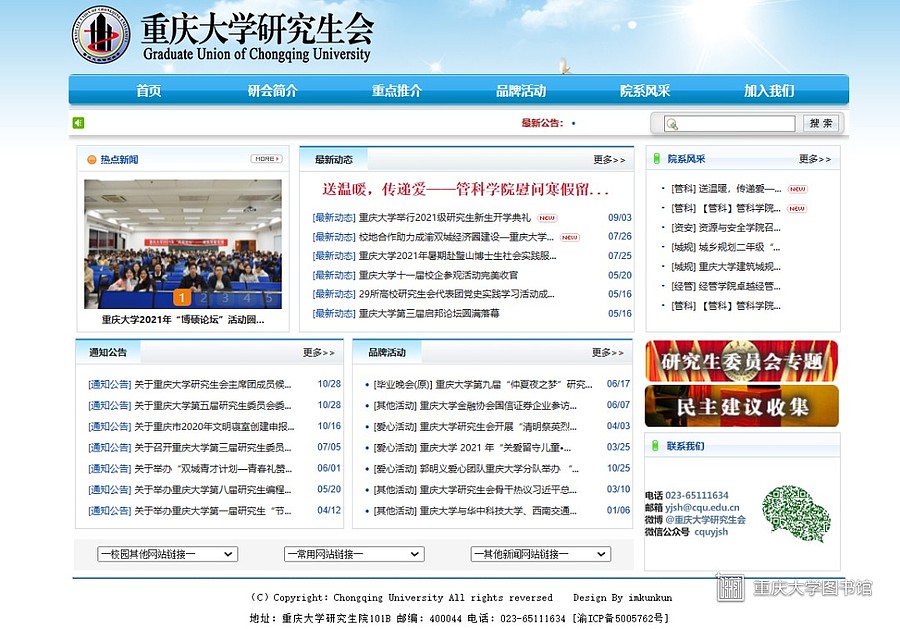
Task: Click email address yjsh@cqu.edu.cn
Action: (702, 507)
